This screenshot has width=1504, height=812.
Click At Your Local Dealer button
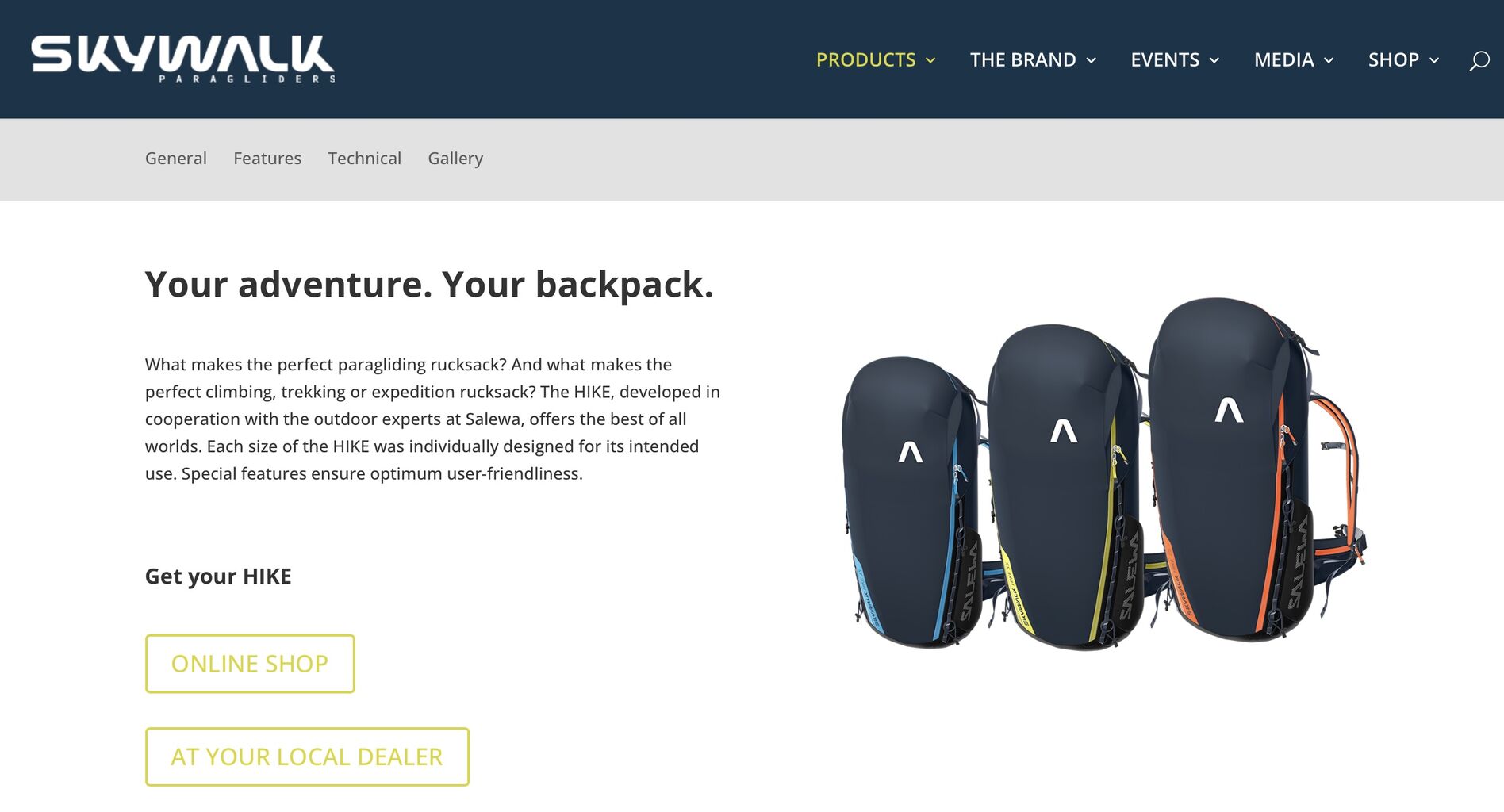pyautogui.click(x=307, y=756)
